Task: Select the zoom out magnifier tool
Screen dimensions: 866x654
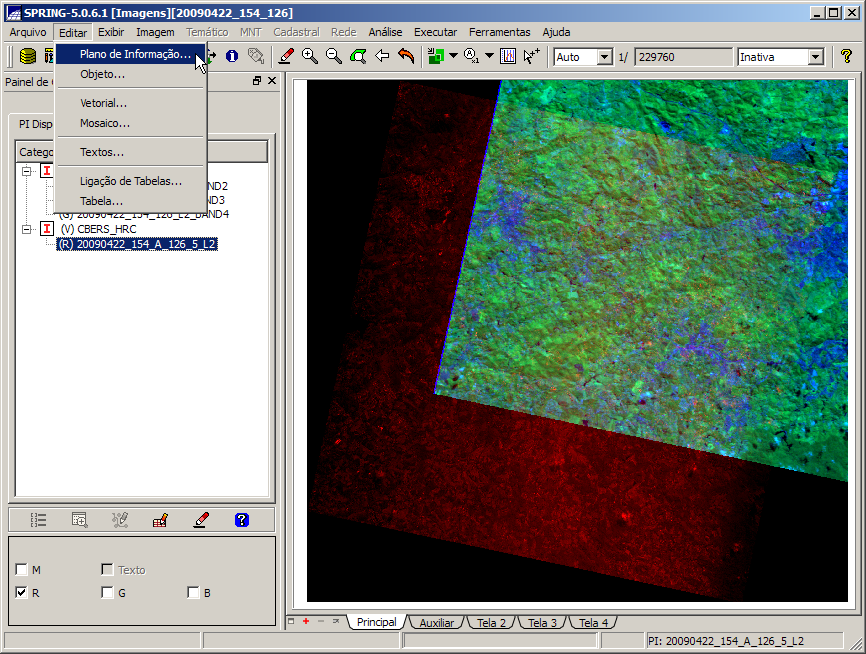Action: point(334,57)
